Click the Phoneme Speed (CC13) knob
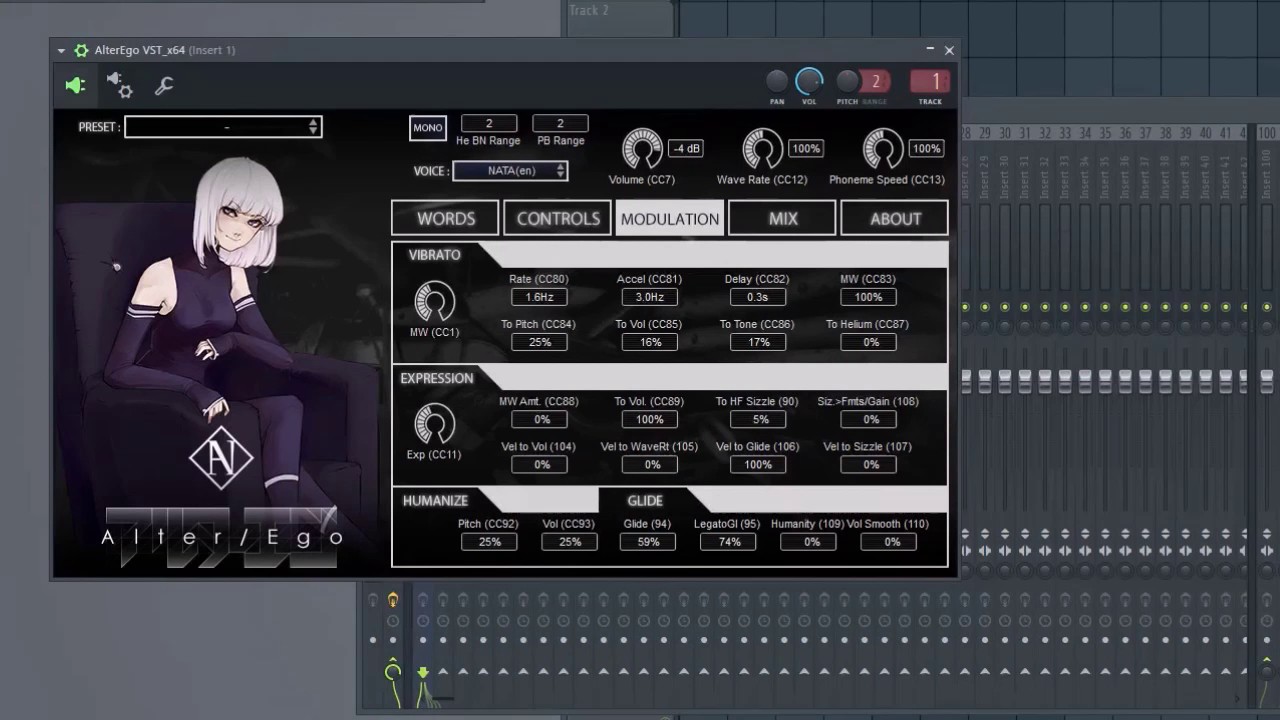This screenshot has height=720, width=1280. pyautogui.click(x=883, y=149)
